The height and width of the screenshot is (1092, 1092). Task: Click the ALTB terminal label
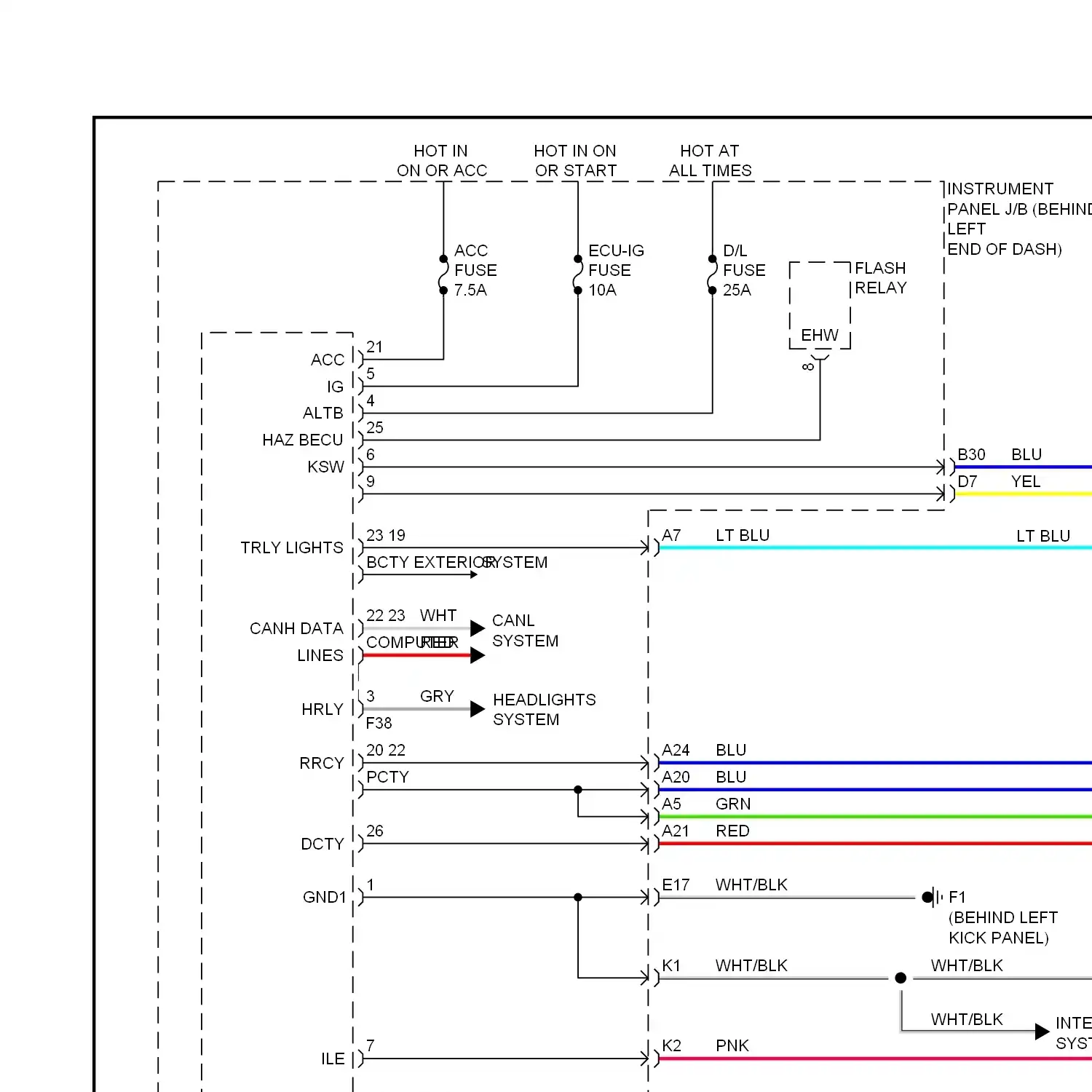323,413
